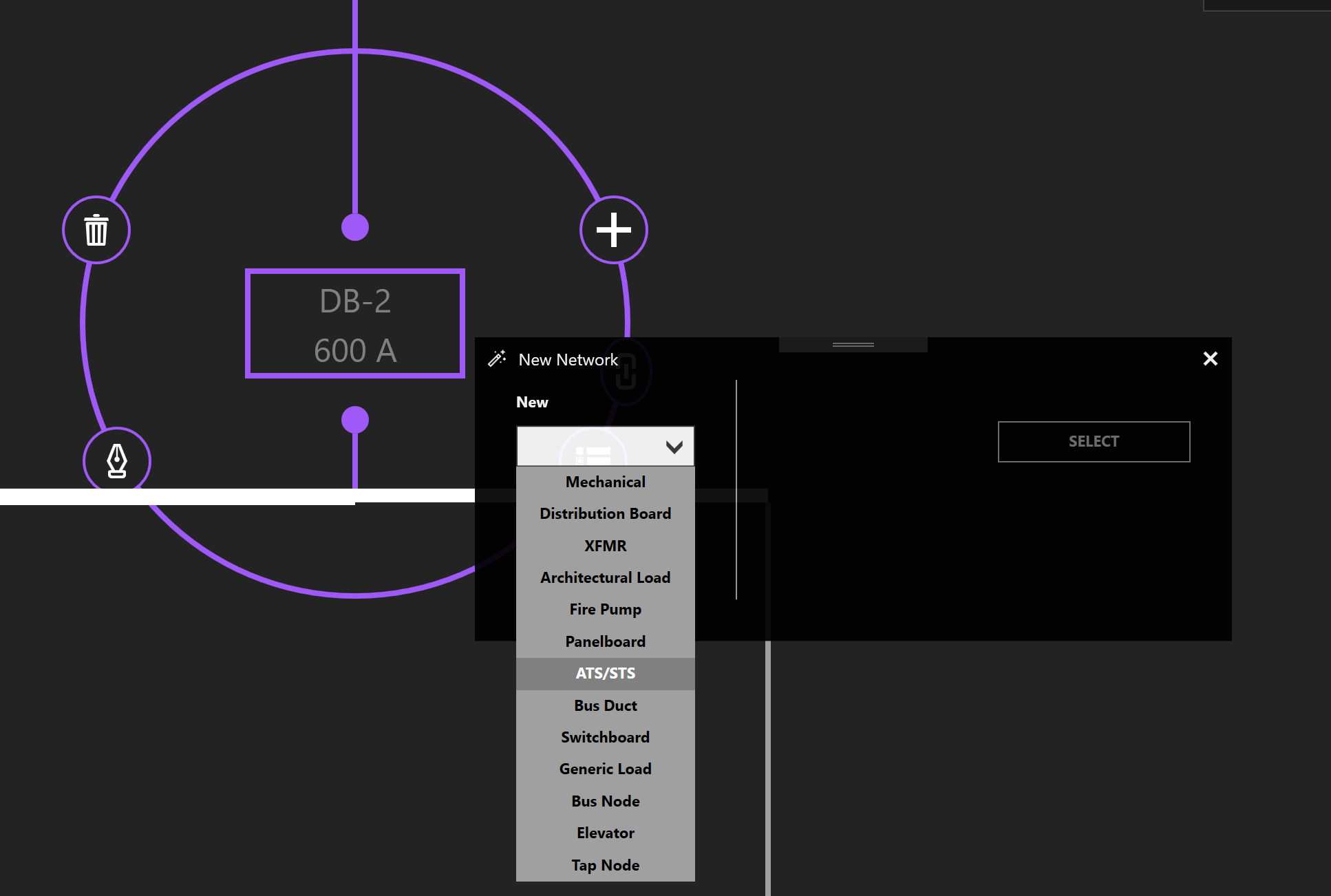
Task: Choose Switchboard option
Action: [605, 737]
